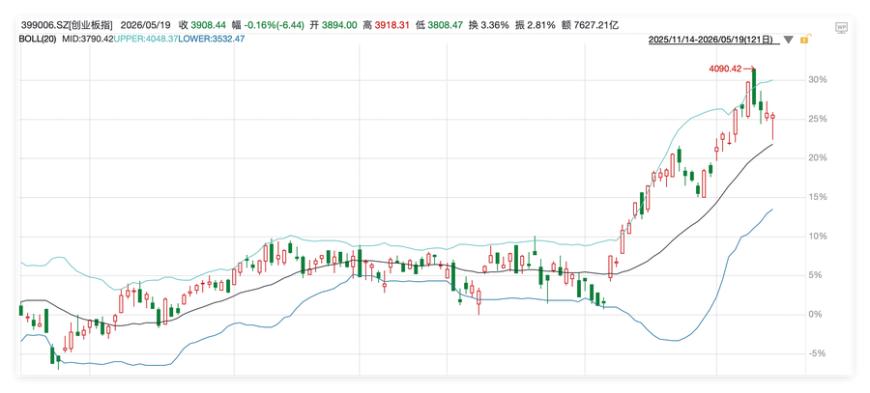The height and width of the screenshot is (393, 870).
Task: Click the -0.16%(-6.44) change value
Action: [273, 25]
